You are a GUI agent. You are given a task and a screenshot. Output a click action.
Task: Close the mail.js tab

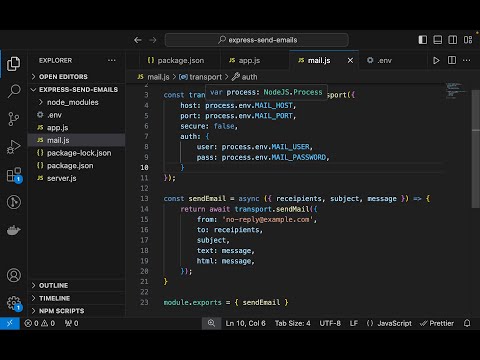coord(350,60)
